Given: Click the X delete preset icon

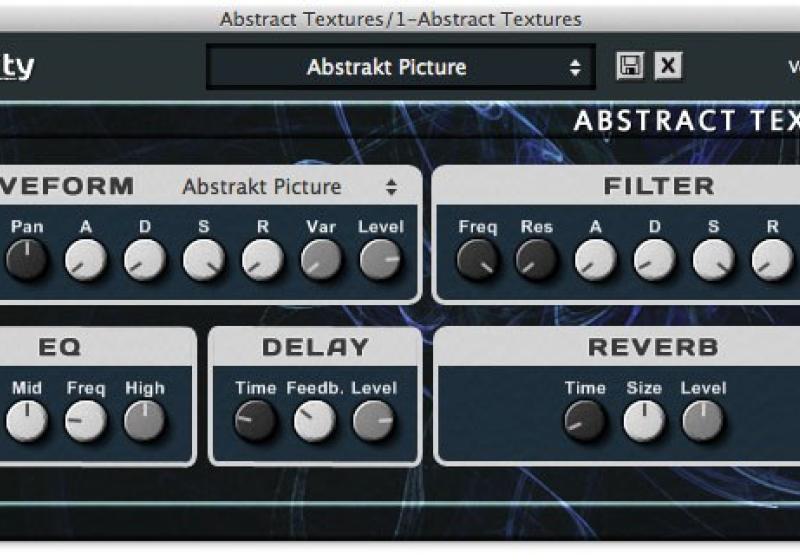Looking at the screenshot, I should pyautogui.click(x=668, y=67).
